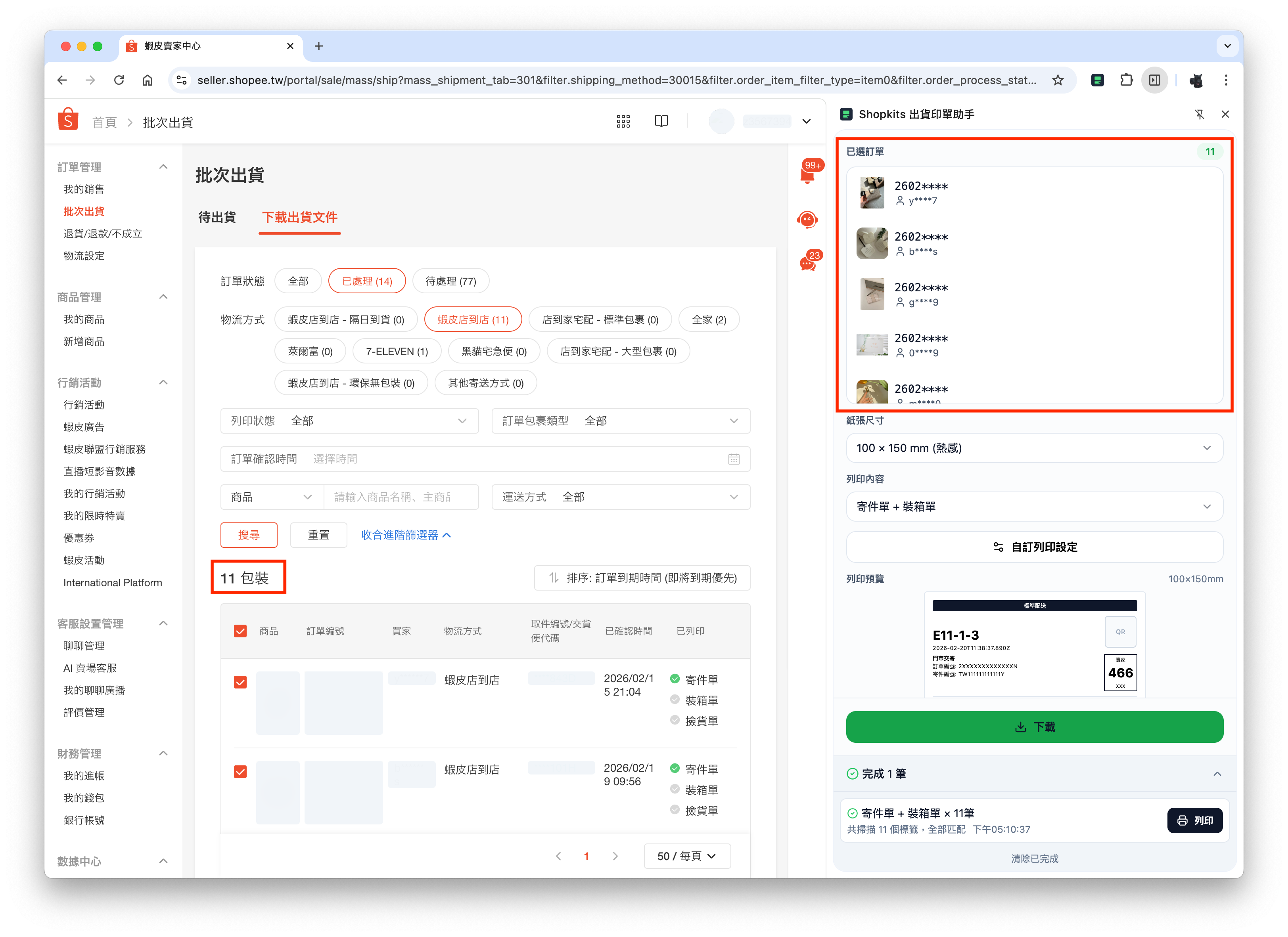This screenshot has height=937, width=1288.
Task: Pin the Shopkits side panel
Action: pos(1200,114)
